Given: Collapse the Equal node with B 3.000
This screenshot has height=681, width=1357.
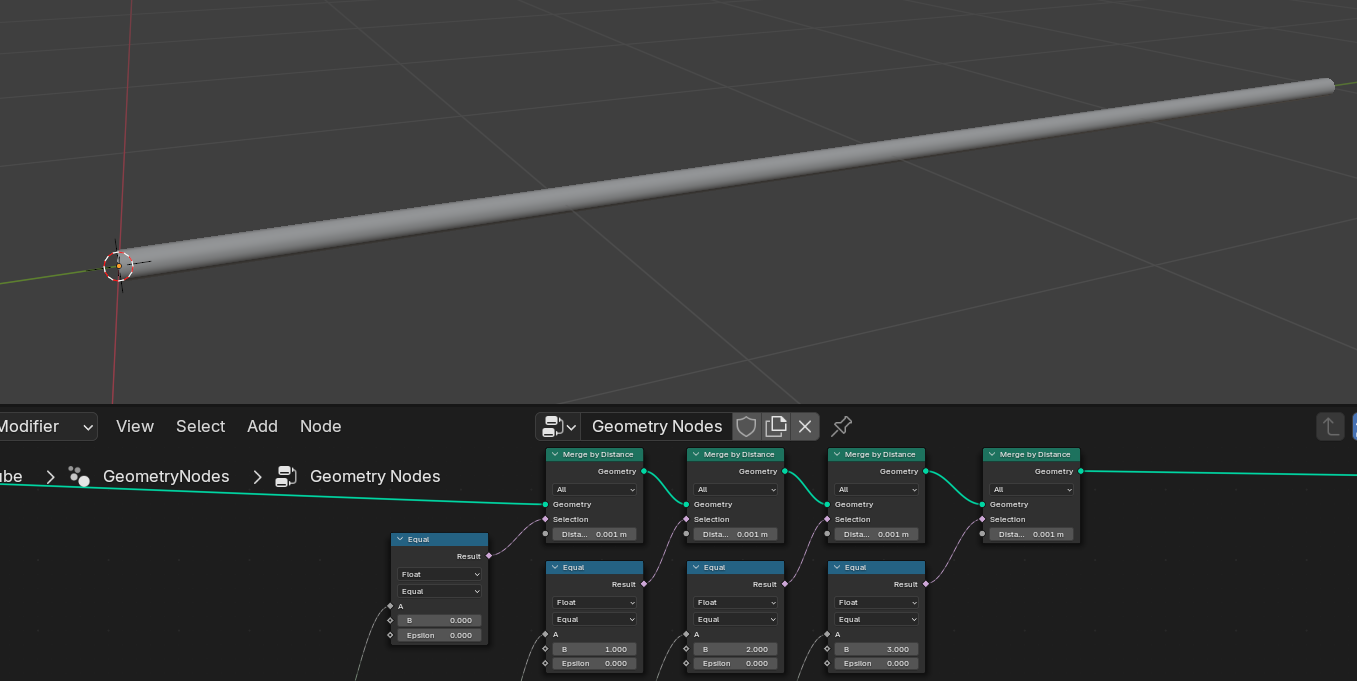Looking at the screenshot, I should pyautogui.click(x=836, y=567).
